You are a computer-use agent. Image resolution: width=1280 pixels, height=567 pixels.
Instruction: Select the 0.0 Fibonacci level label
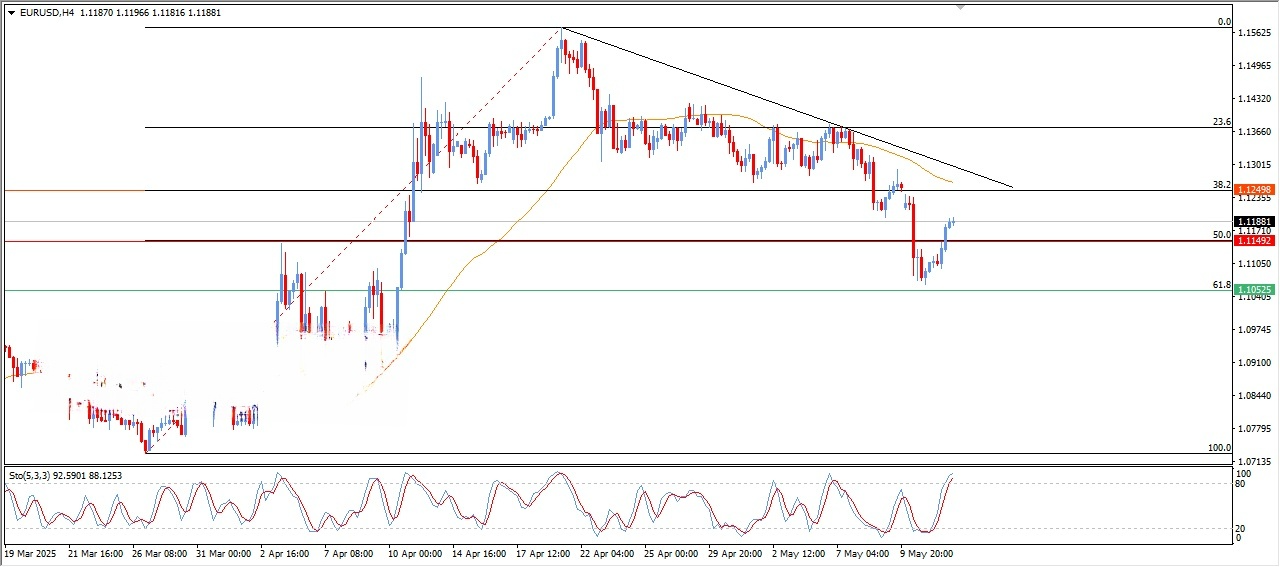point(1224,22)
